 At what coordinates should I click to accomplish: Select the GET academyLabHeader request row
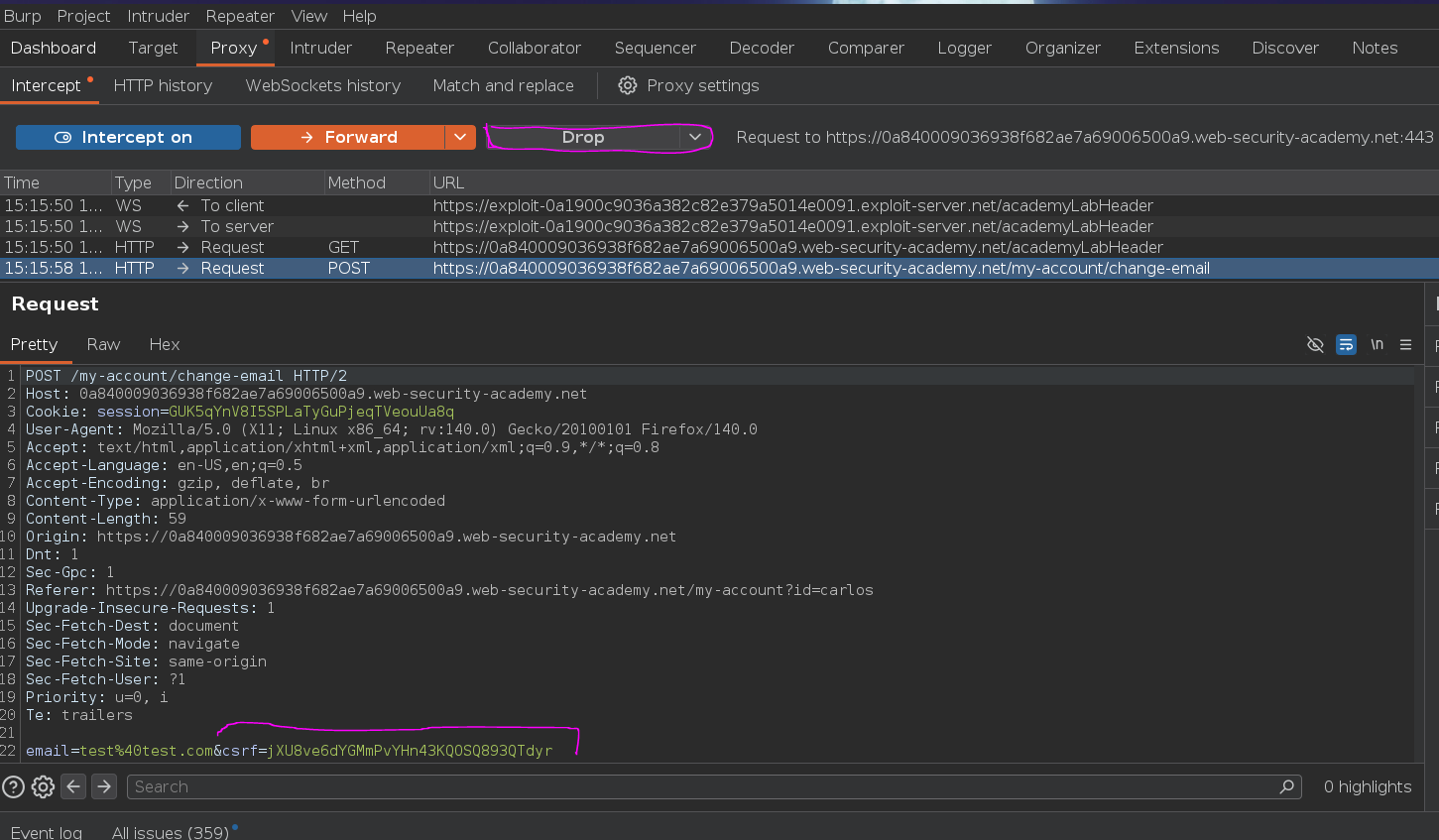coord(719,247)
